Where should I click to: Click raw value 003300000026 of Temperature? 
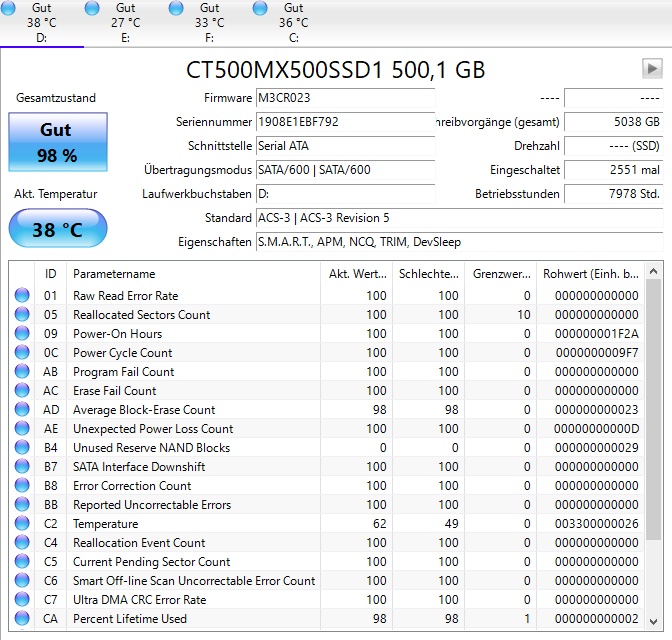597,523
